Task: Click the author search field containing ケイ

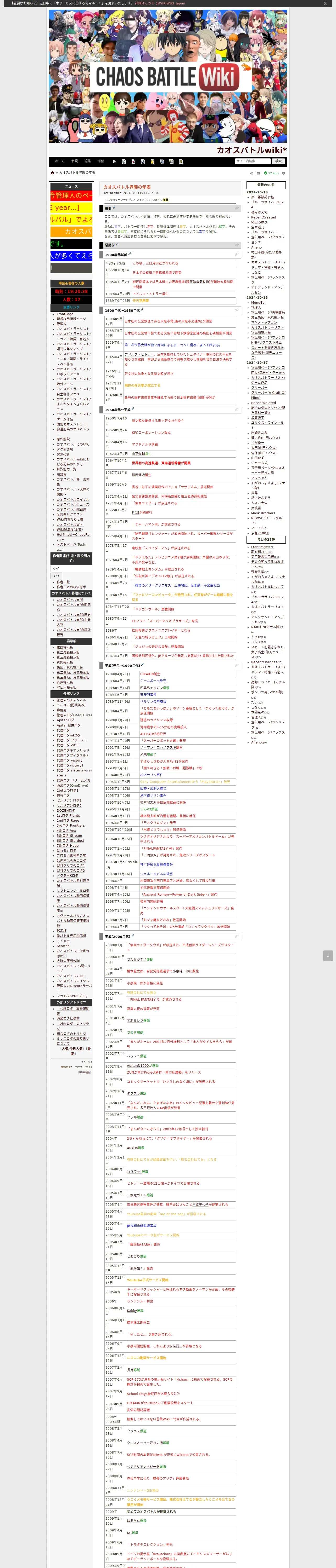Action: tap(71, 568)
